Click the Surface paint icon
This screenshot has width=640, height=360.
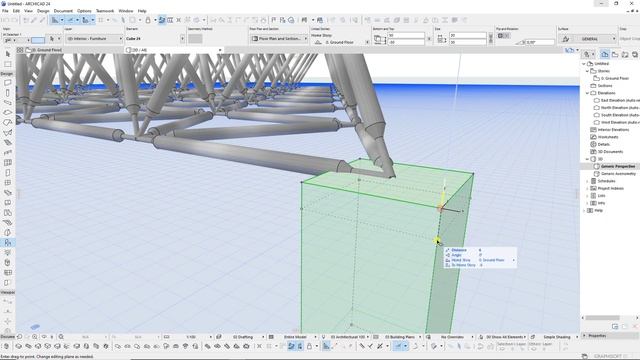coord(566,39)
